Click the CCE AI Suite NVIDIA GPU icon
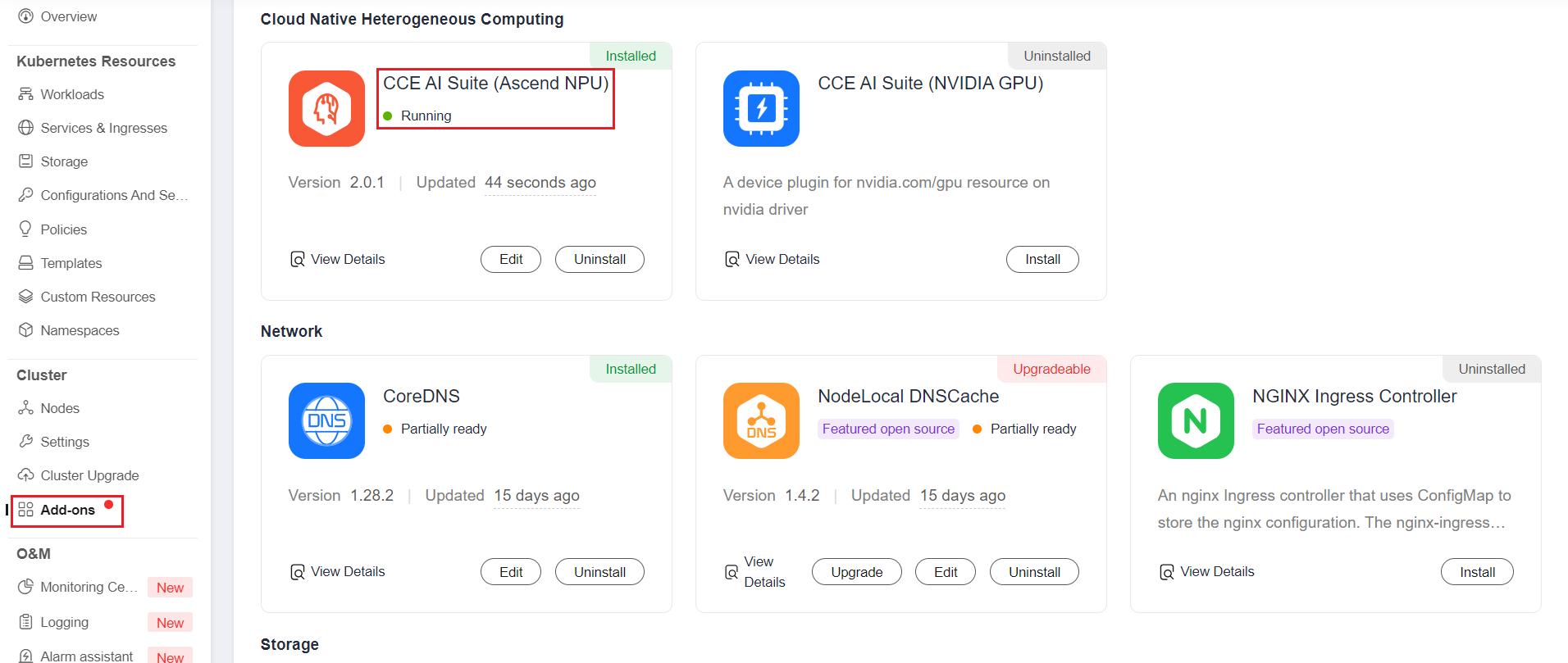This screenshot has width=1568, height=663. [761, 108]
